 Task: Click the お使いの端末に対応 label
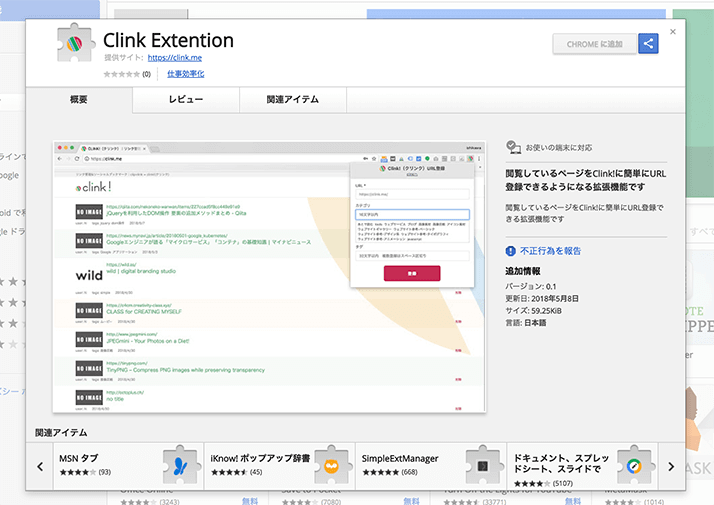559,148
